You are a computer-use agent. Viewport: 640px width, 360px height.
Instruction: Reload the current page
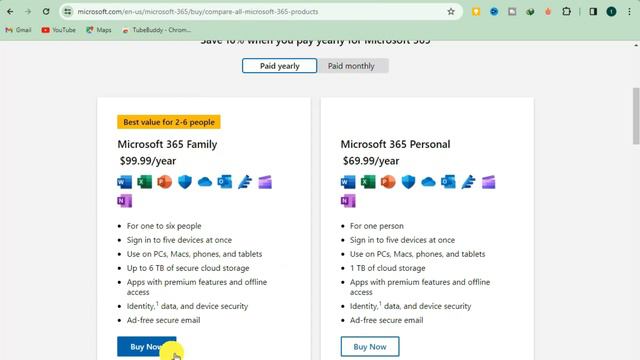tap(46, 11)
